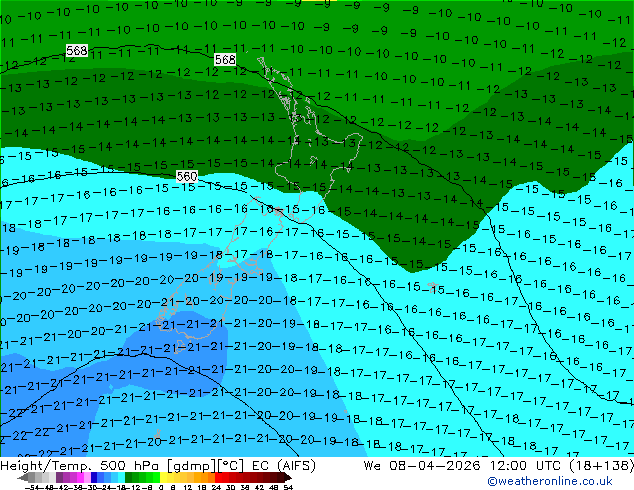Click the gray arrow tip of the color scale
Screen dimensions: 634x490
(23, 478)
